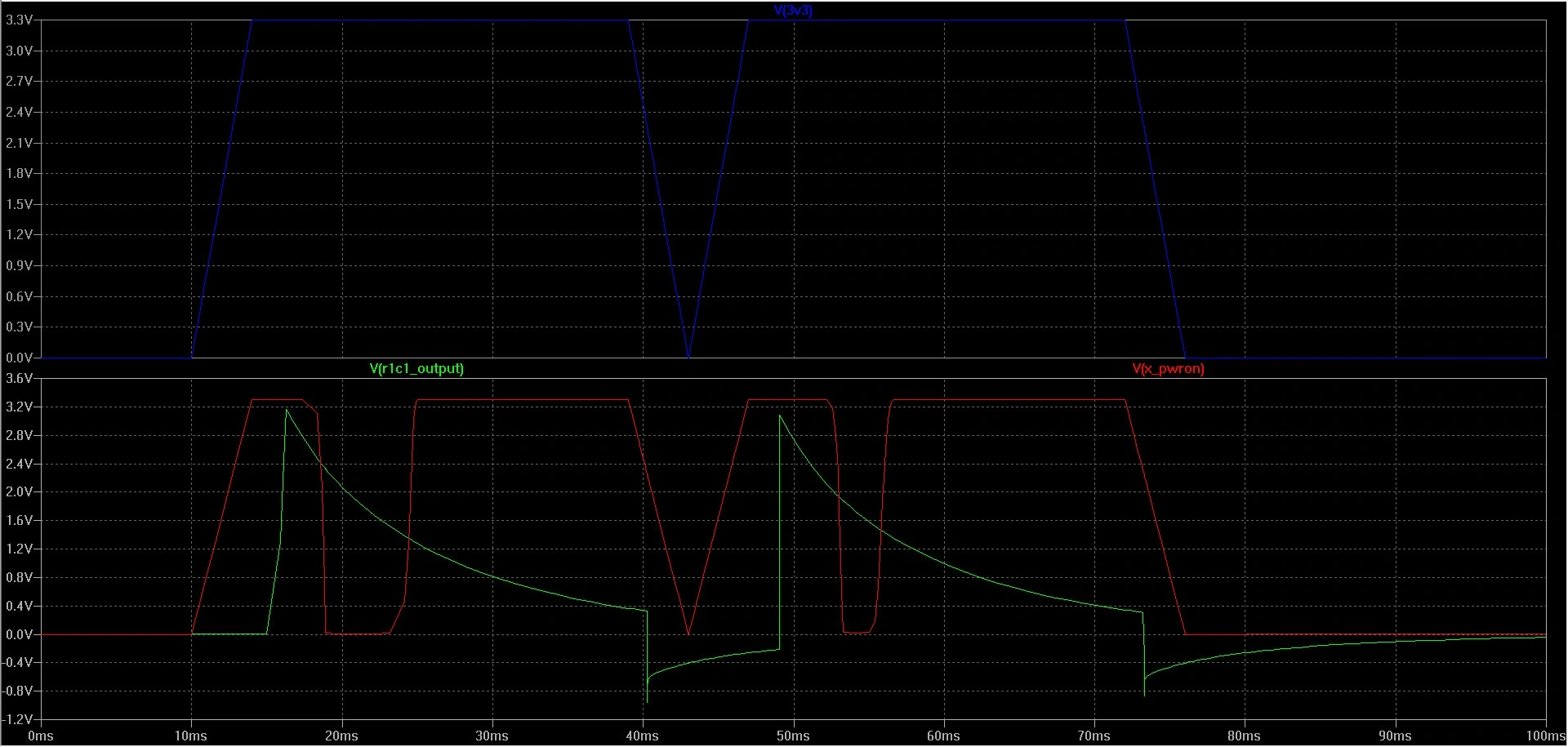The height and width of the screenshot is (747, 1568).
Task: Click the 3.3V label on upper axis
Action: coord(19,20)
